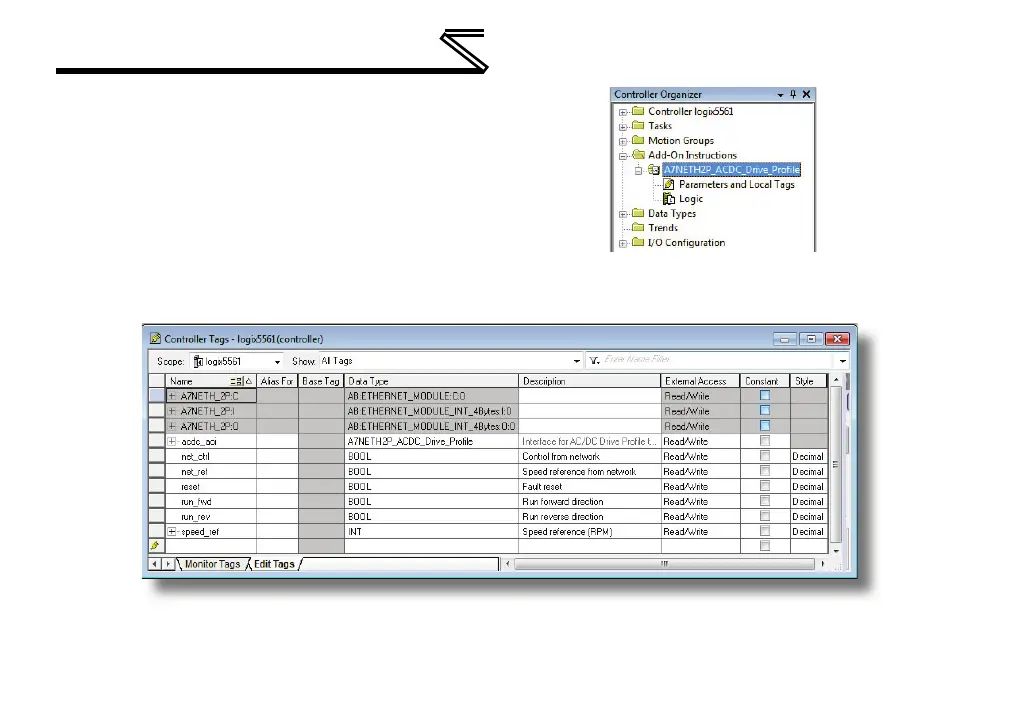Click the pin icon in Controller Organizer
Image resolution: width=1022 pixels, height=720 pixels.
point(793,94)
